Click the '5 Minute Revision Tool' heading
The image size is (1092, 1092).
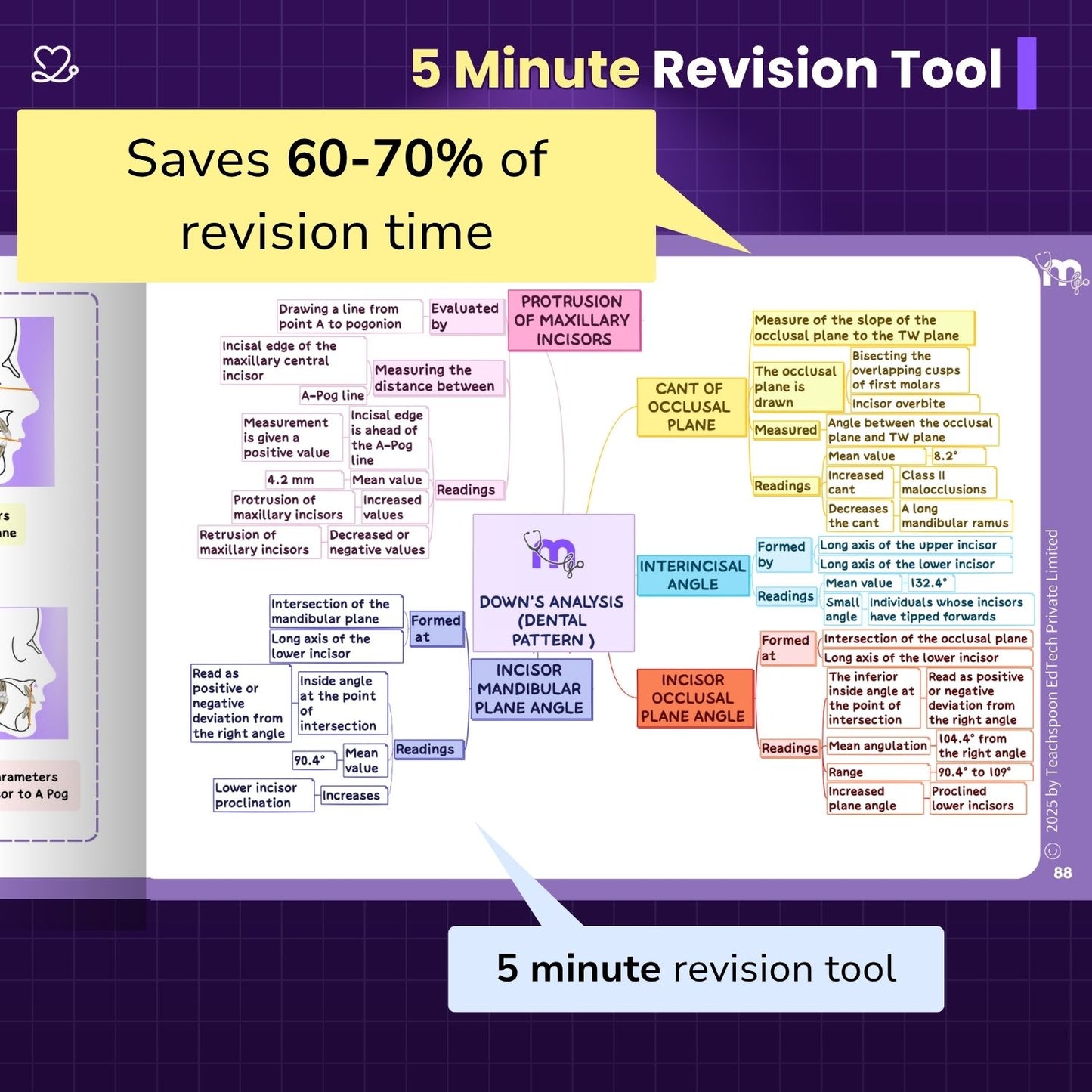[x=706, y=70]
